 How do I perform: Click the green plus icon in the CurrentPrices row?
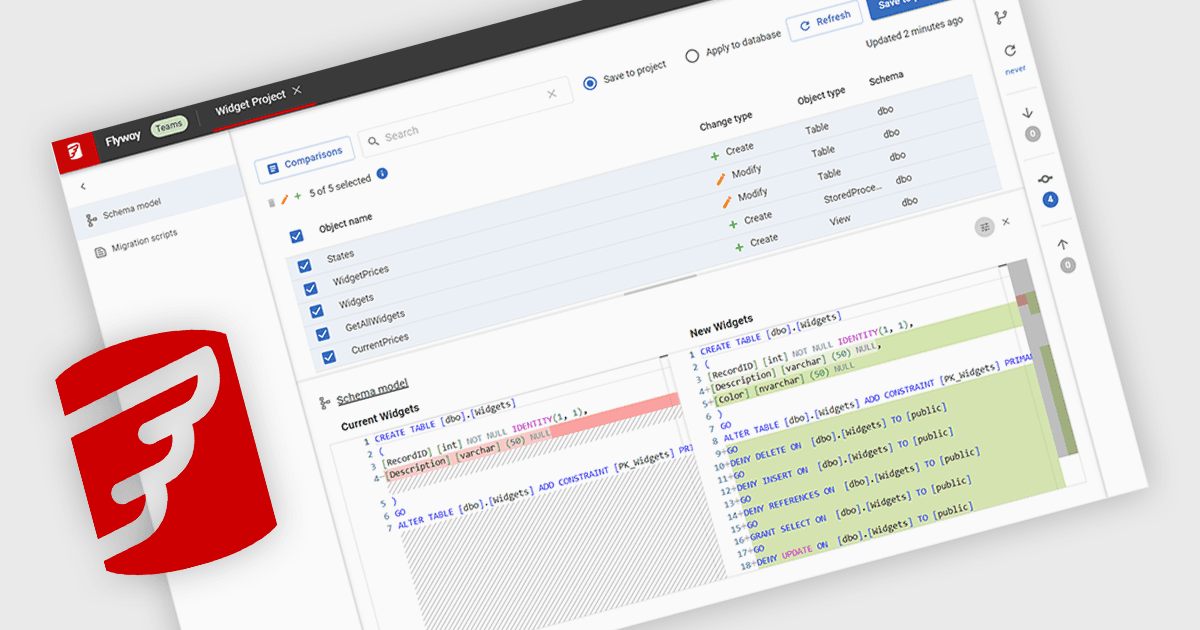[x=740, y=246]
